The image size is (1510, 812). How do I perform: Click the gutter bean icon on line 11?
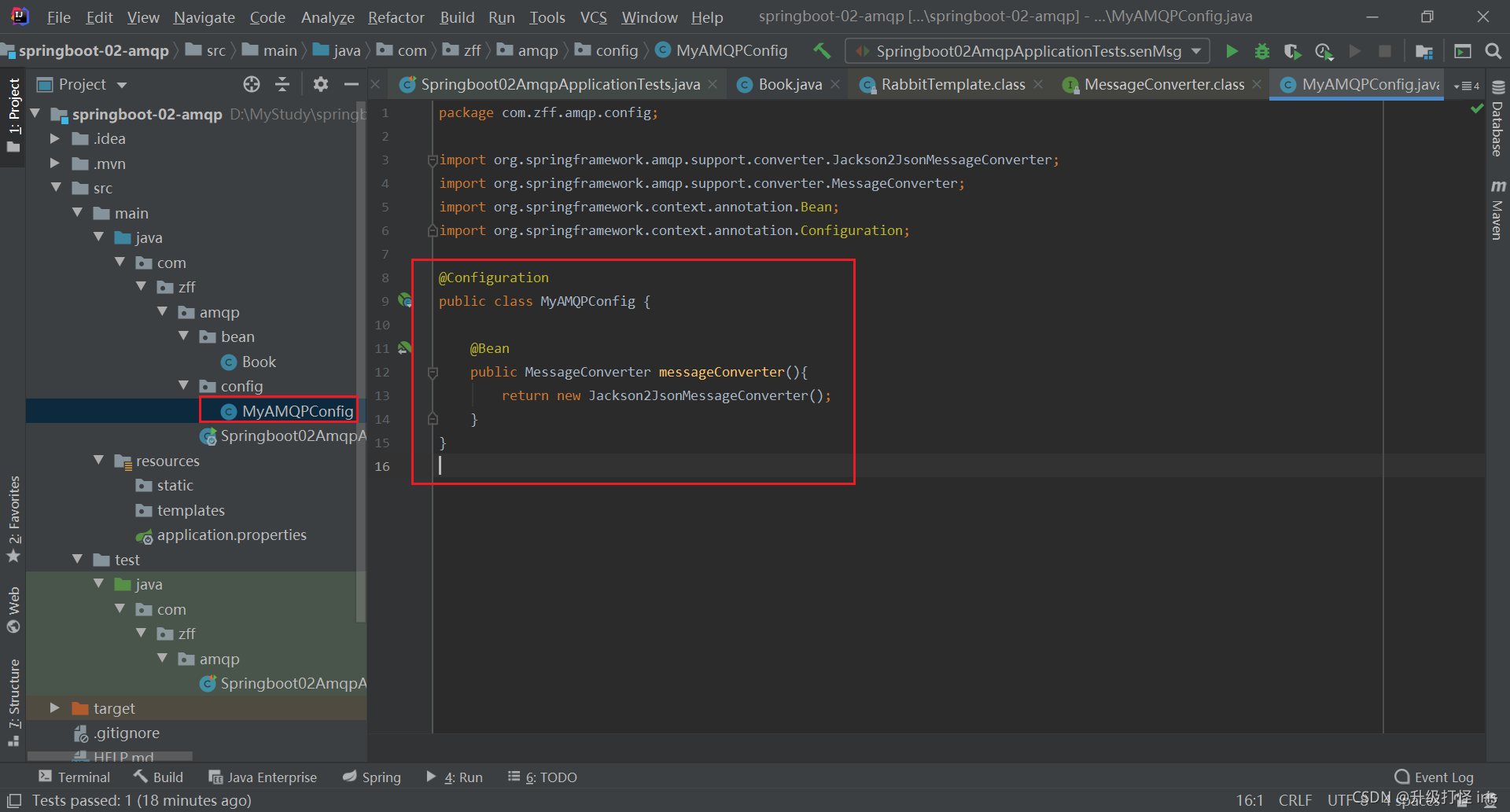point(405,347)
